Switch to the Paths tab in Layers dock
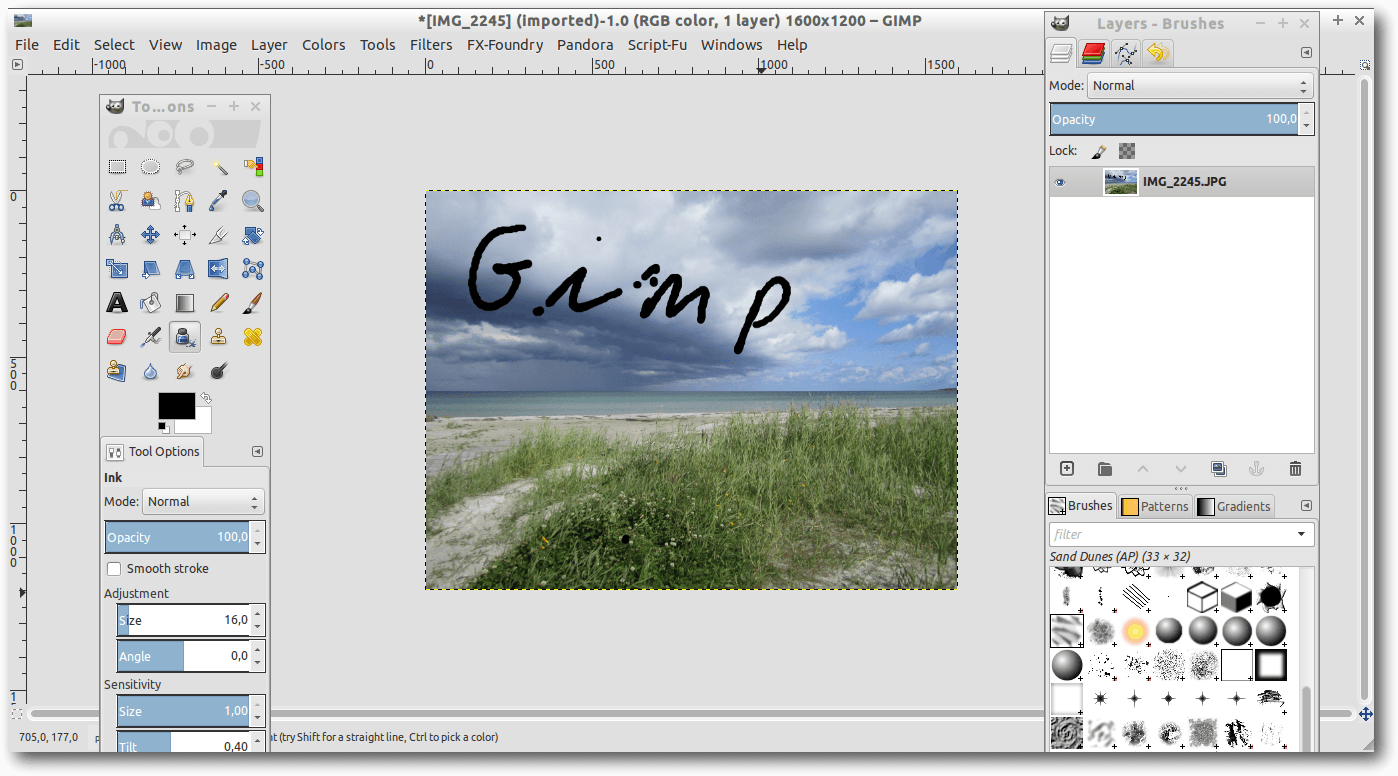Image resolution: width=1398 pixels, height=776 pixels. [1126, 53]
